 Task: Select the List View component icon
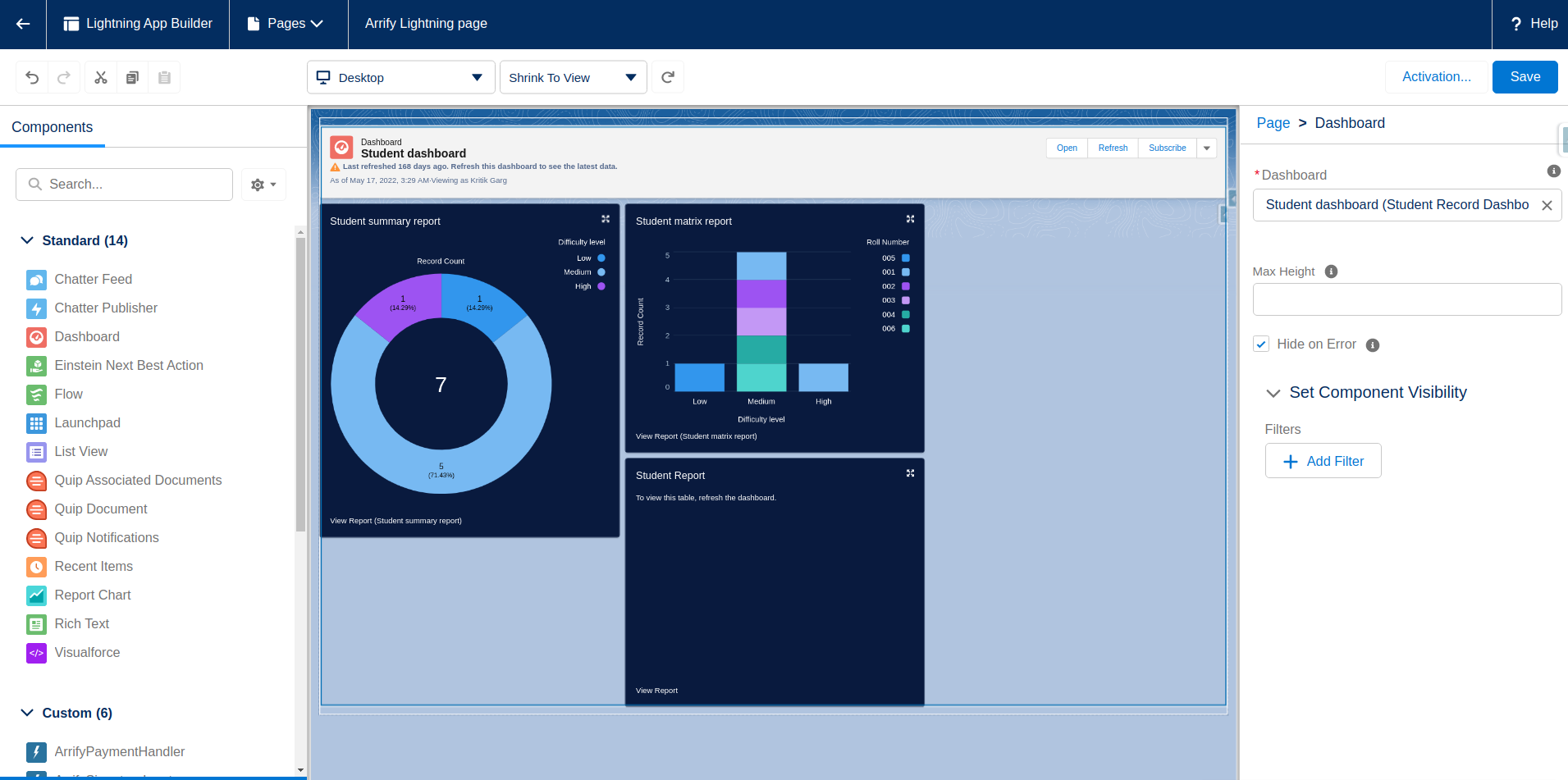click(36, 452)
